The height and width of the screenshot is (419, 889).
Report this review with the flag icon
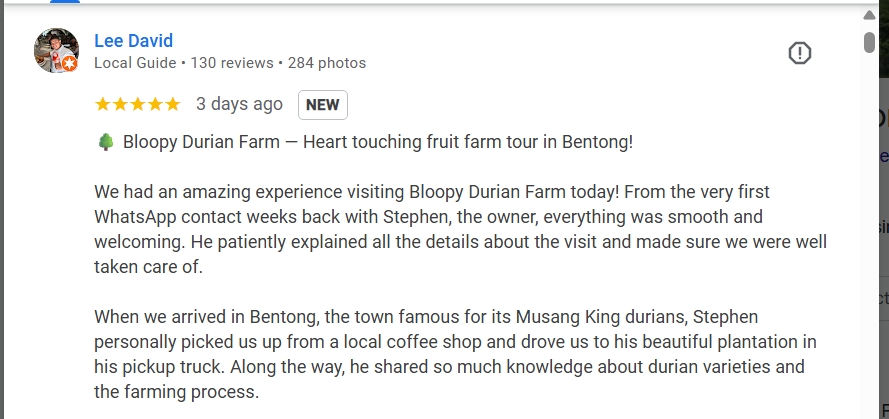point(799,53)
